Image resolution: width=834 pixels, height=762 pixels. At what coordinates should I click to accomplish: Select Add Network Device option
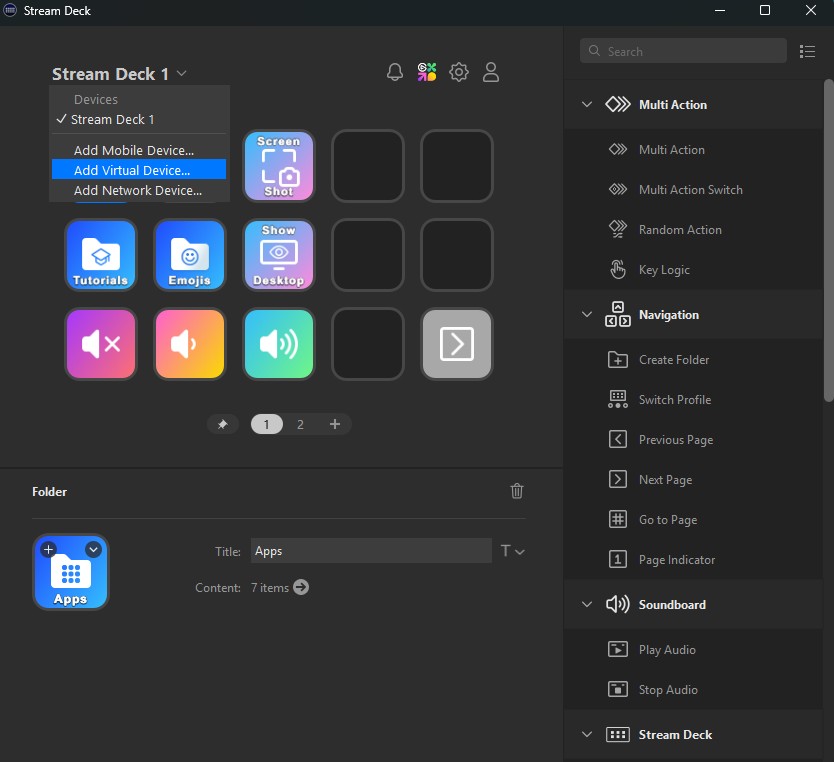coord(138,190)
